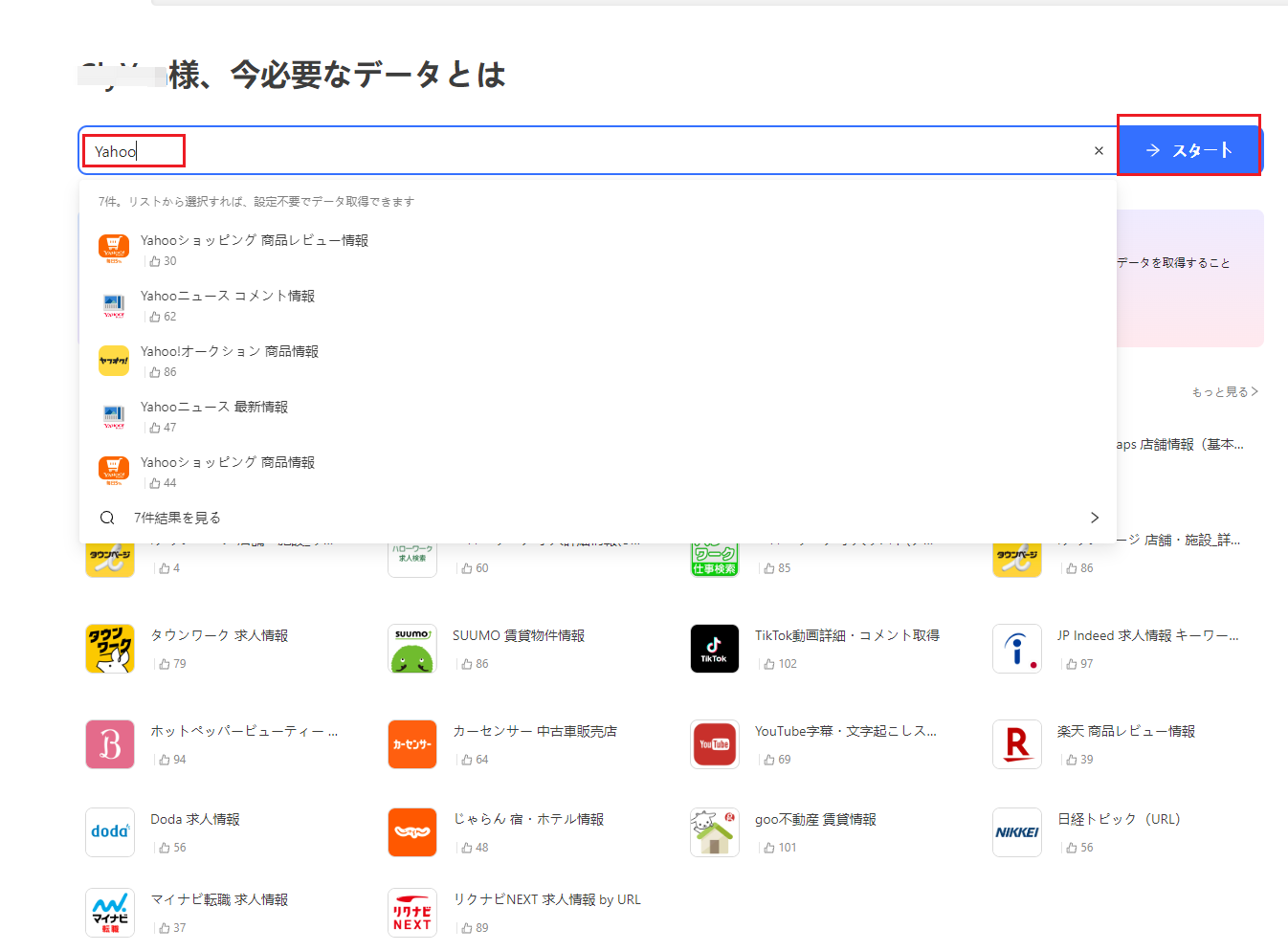Like the Yahooニュース コメント情報 suggestion via thumbs-up

(155, 317)
